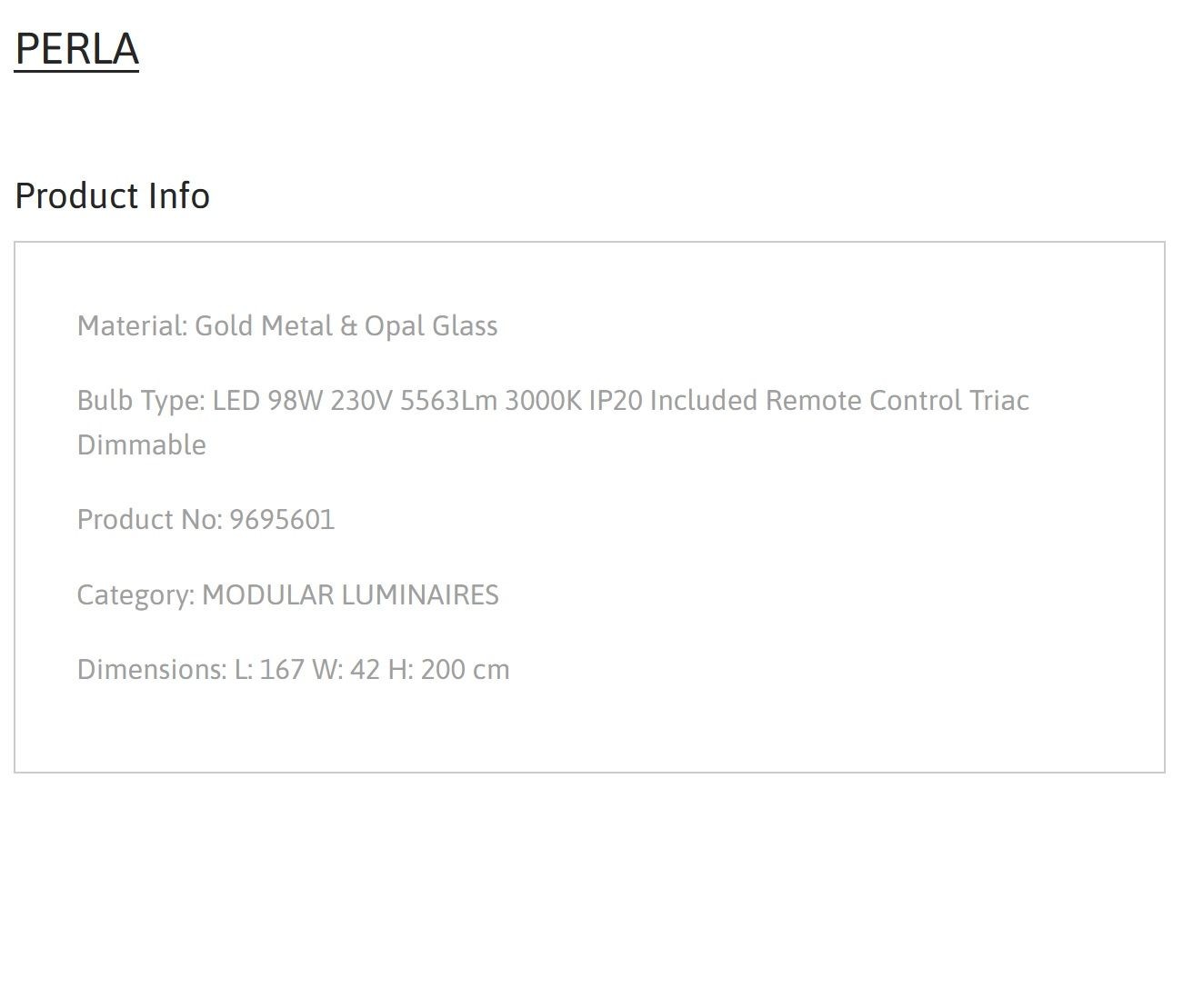Click the Product Info heading

click(x=113, y=195)
